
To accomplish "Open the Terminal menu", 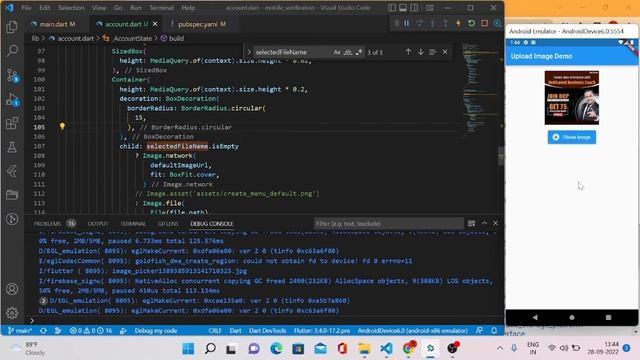I will (161, 8).
